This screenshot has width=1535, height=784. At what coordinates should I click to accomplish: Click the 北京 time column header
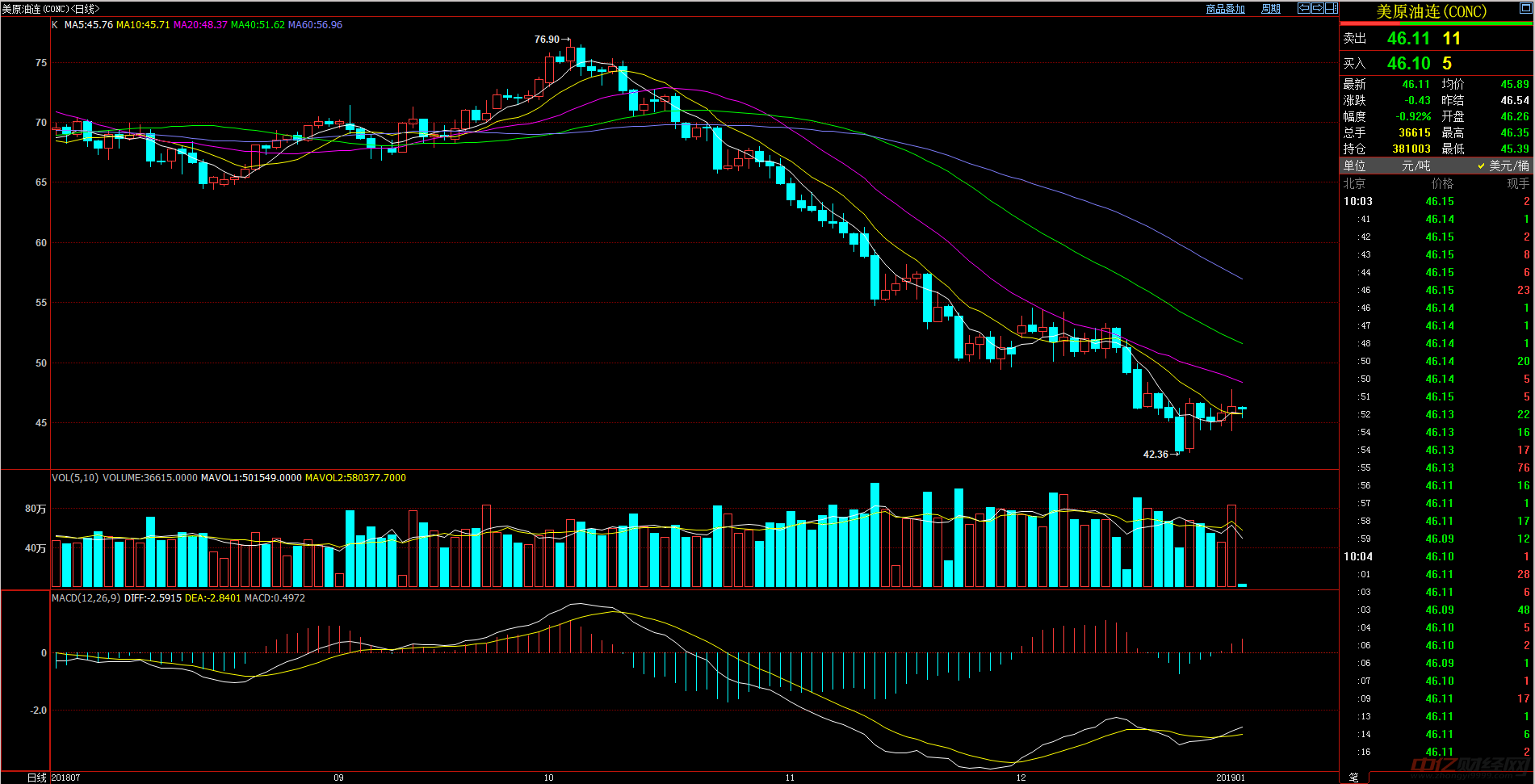click(x=1354, y=184)
